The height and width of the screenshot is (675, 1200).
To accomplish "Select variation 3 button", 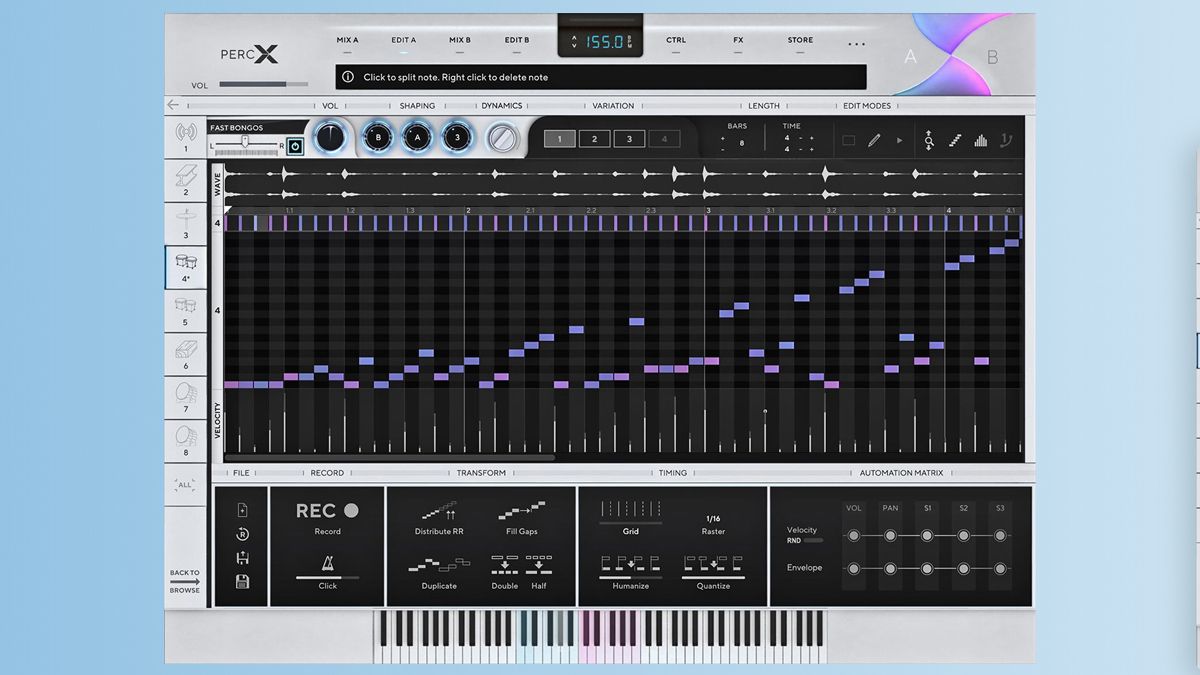I will (x=629, y=139).
